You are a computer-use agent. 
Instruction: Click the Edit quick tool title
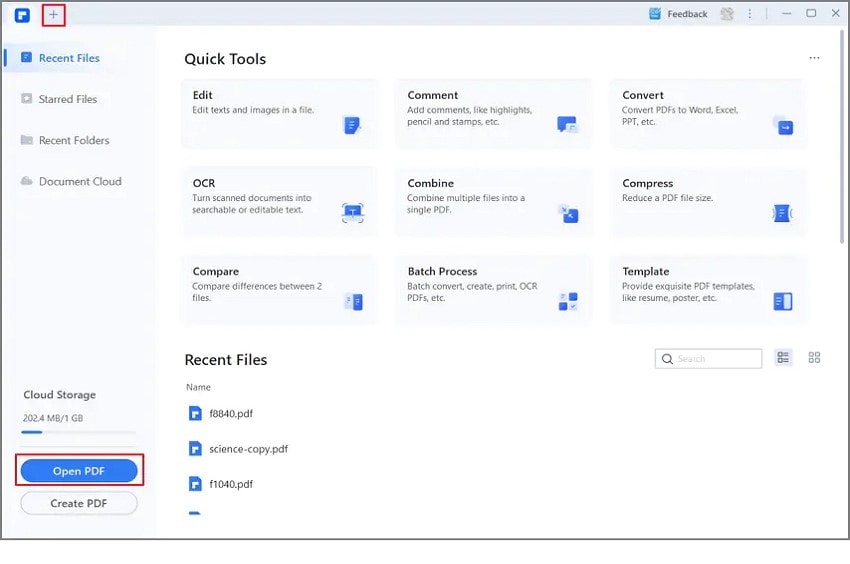coord(203,95)
